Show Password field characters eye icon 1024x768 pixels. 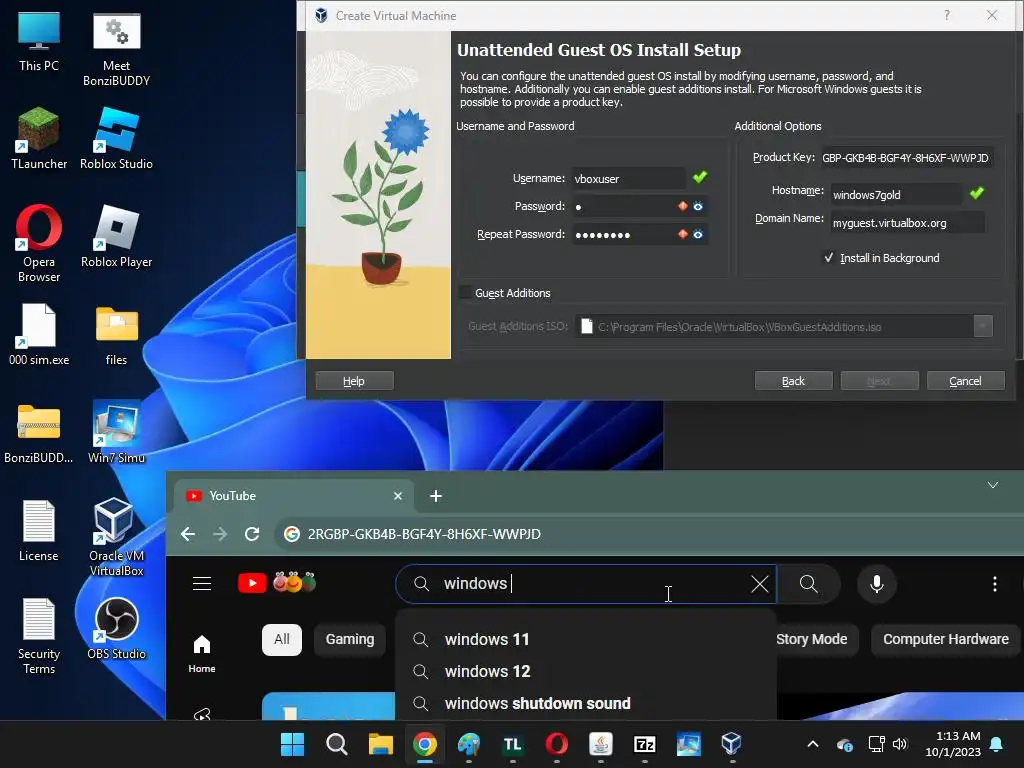pyautogui.click(x=698, y=206)
